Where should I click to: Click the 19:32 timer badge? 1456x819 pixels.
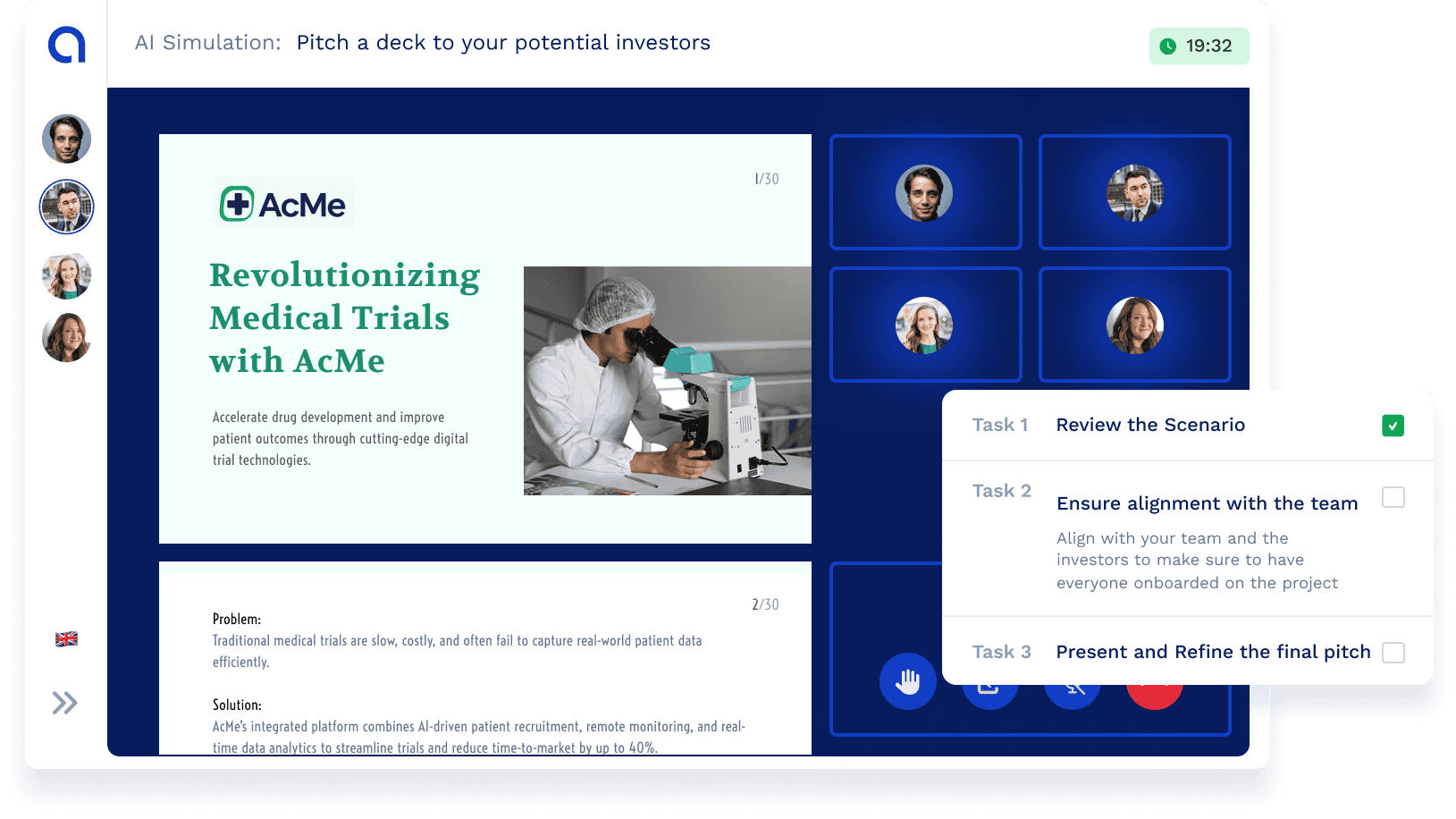[x=1198, y=46]
